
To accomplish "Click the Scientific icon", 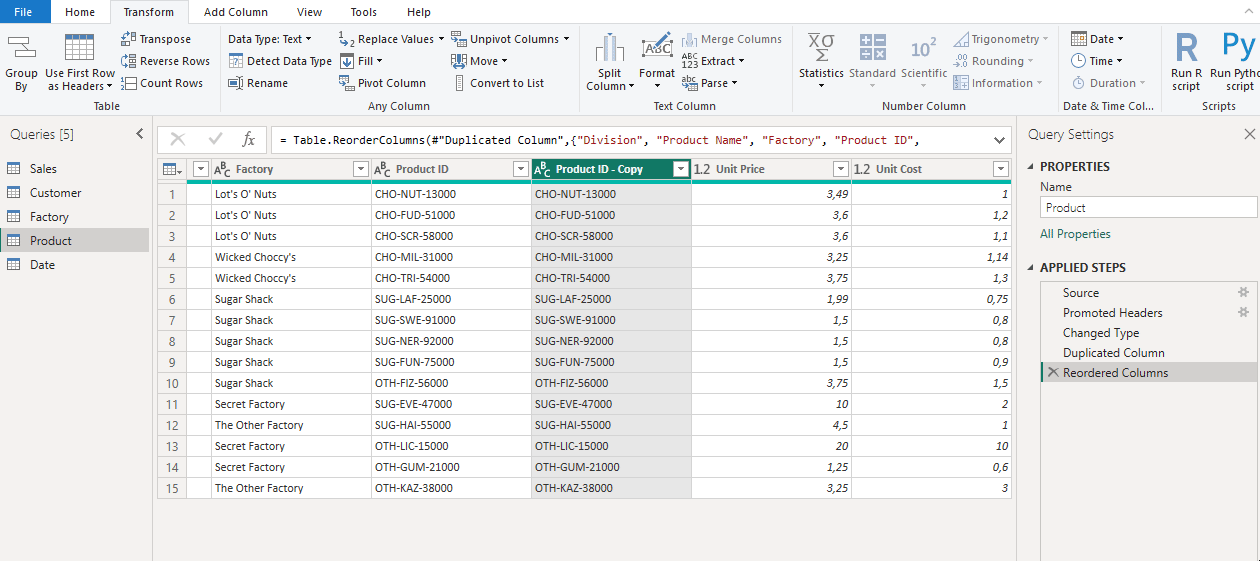I will pyautogui.click(x=923, y=48).
